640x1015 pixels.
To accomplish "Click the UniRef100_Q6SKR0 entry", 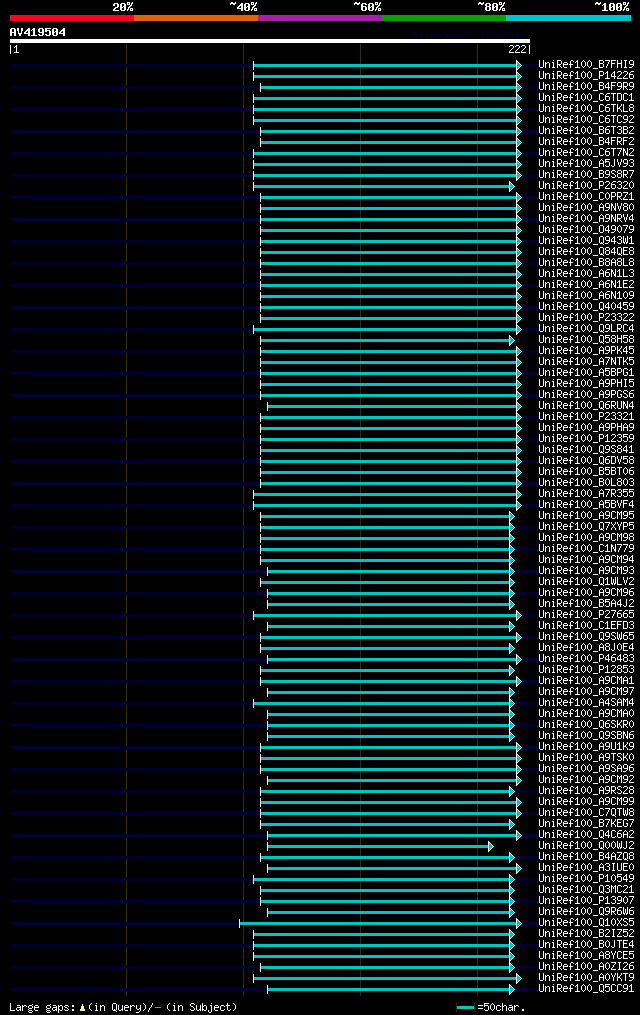I will [586, 725].
